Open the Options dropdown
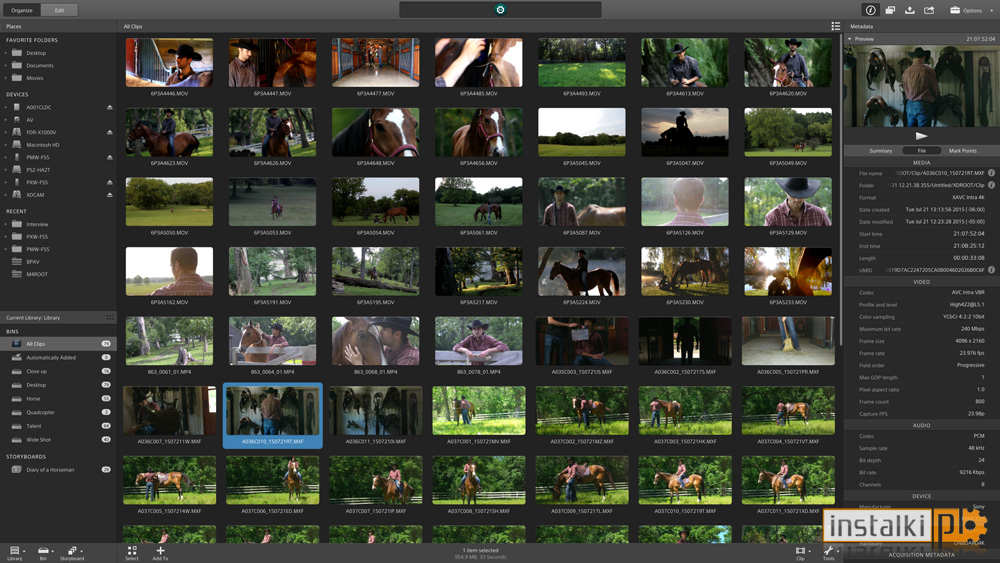Screen dimensions: 1000x563 pyautogui.click(x=971, y=10)
